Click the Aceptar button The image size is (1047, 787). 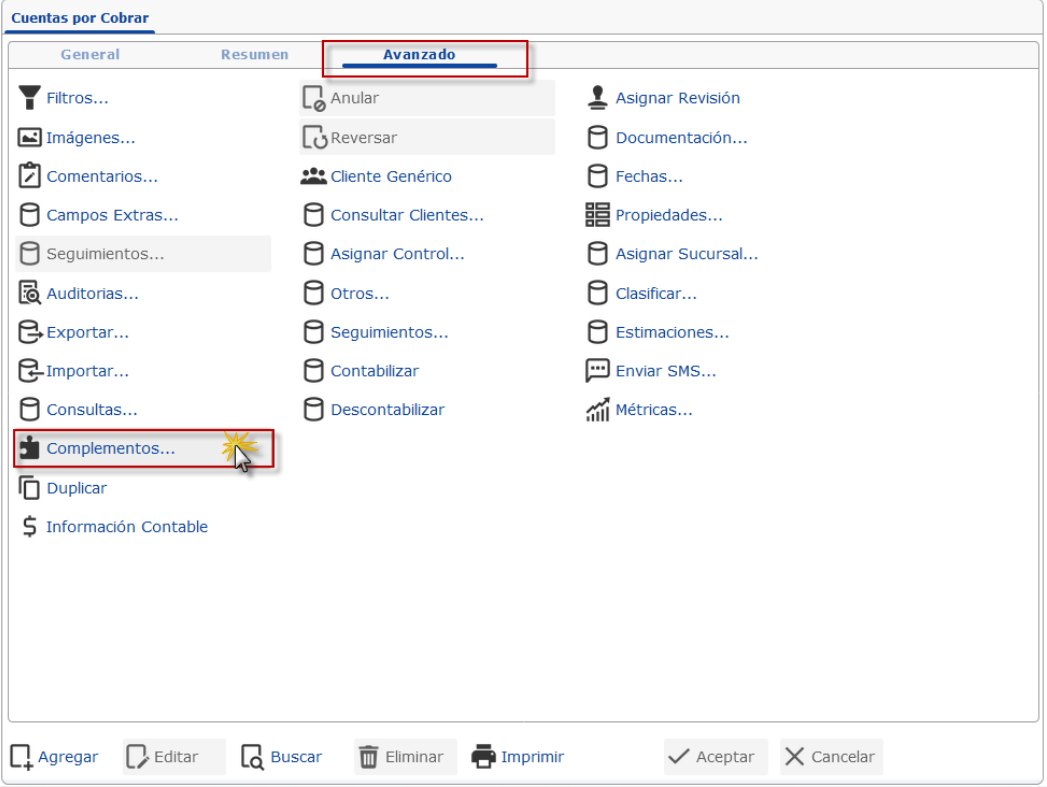coord(716,757)
